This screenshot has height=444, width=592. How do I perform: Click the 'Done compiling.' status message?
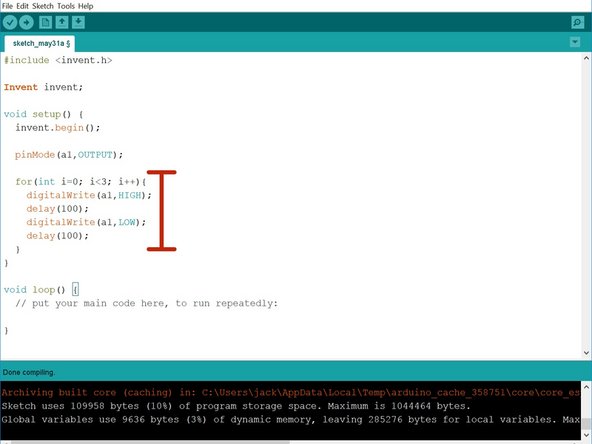pos(29,372)
